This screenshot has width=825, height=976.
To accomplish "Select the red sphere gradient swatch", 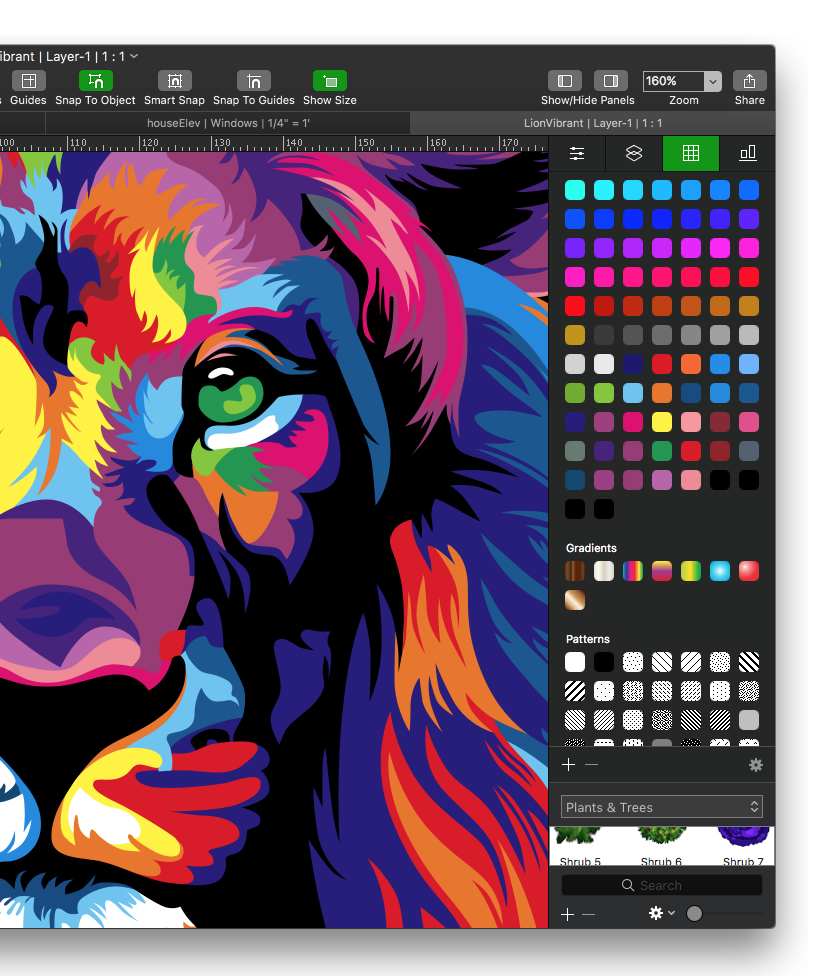I will (749, 571).
